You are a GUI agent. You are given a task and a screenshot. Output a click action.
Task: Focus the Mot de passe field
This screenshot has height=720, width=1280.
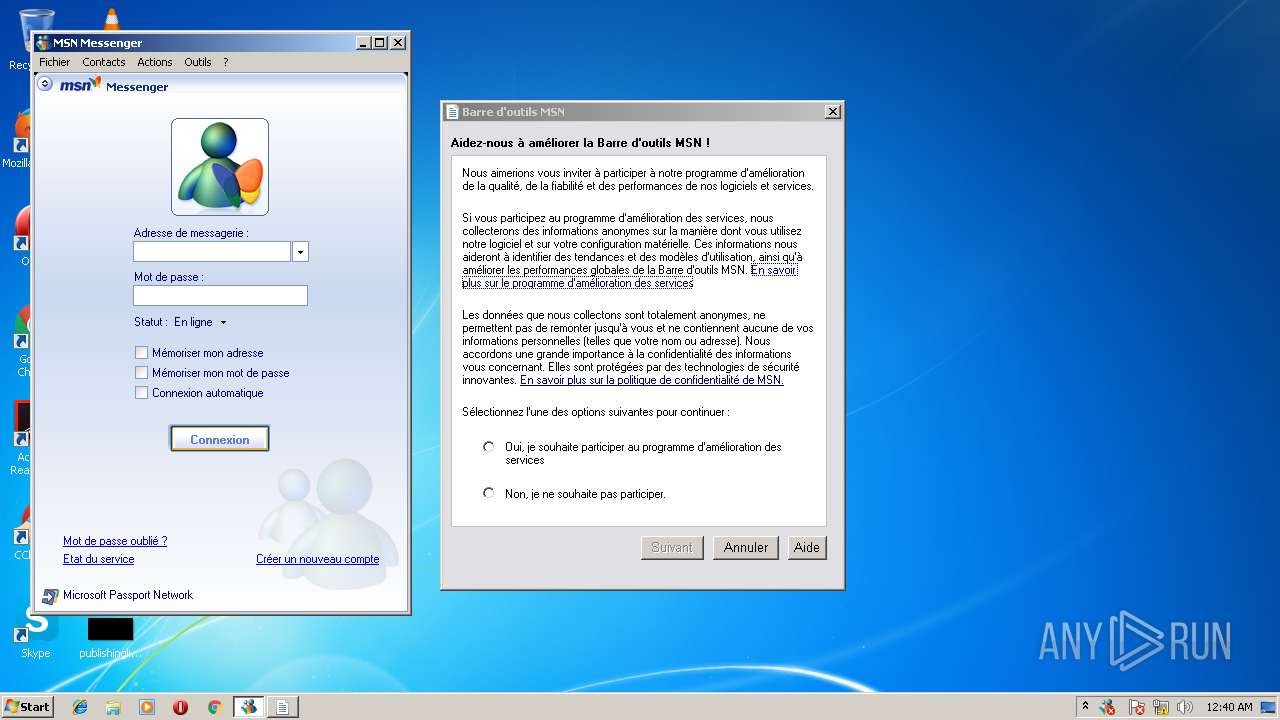(x=220, y=295)
